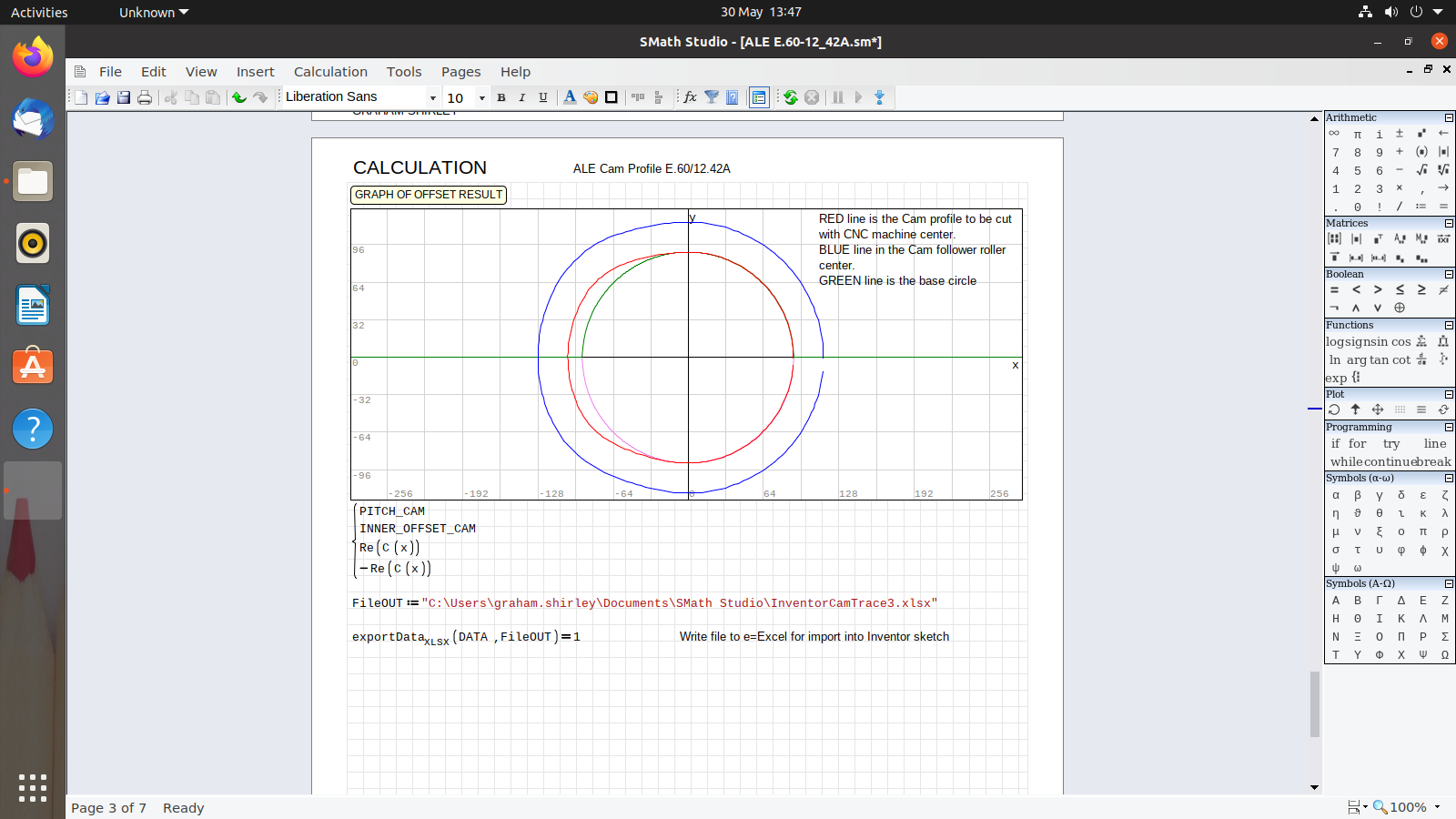Create a new worksheet with the New icon
1456x819 pixels.
[x=81, y=97]
